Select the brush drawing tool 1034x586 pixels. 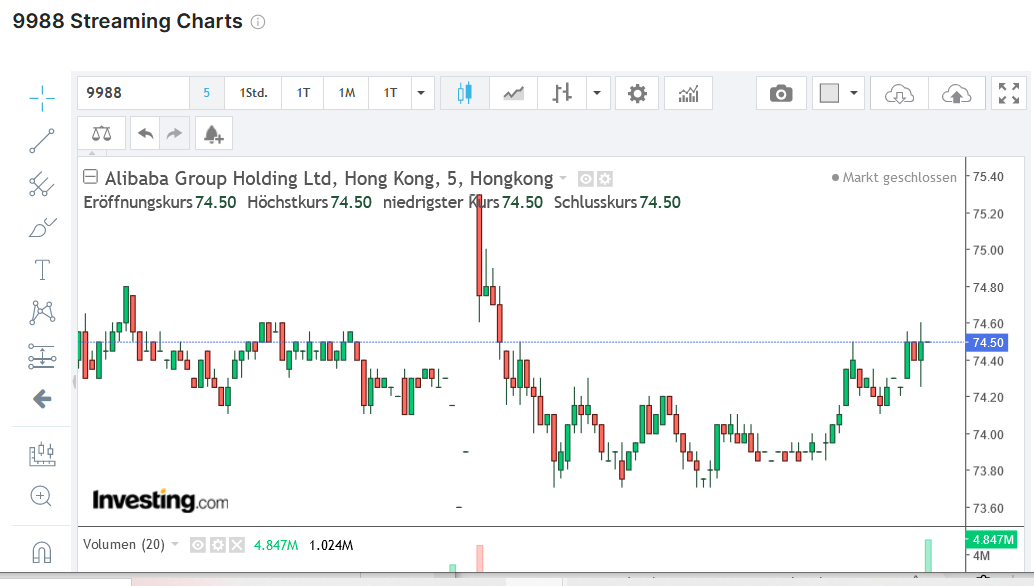coord(42,227)
